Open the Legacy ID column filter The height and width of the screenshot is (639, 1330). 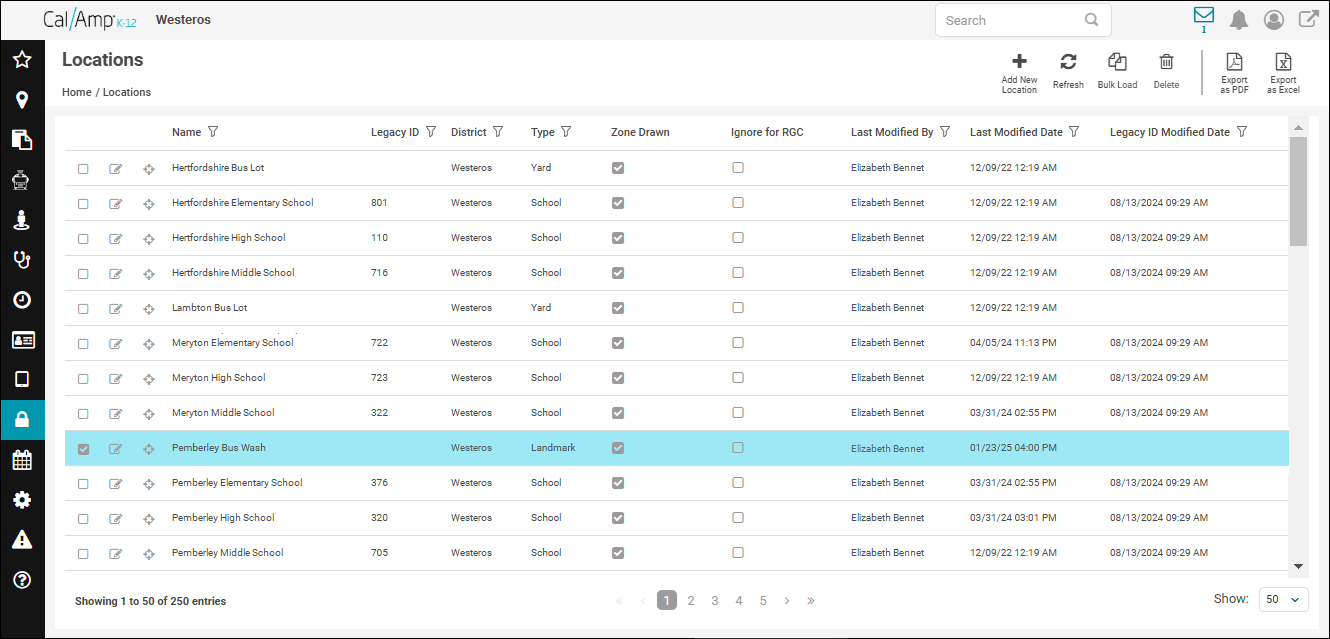pyautogui.click(x=431, y=132)
